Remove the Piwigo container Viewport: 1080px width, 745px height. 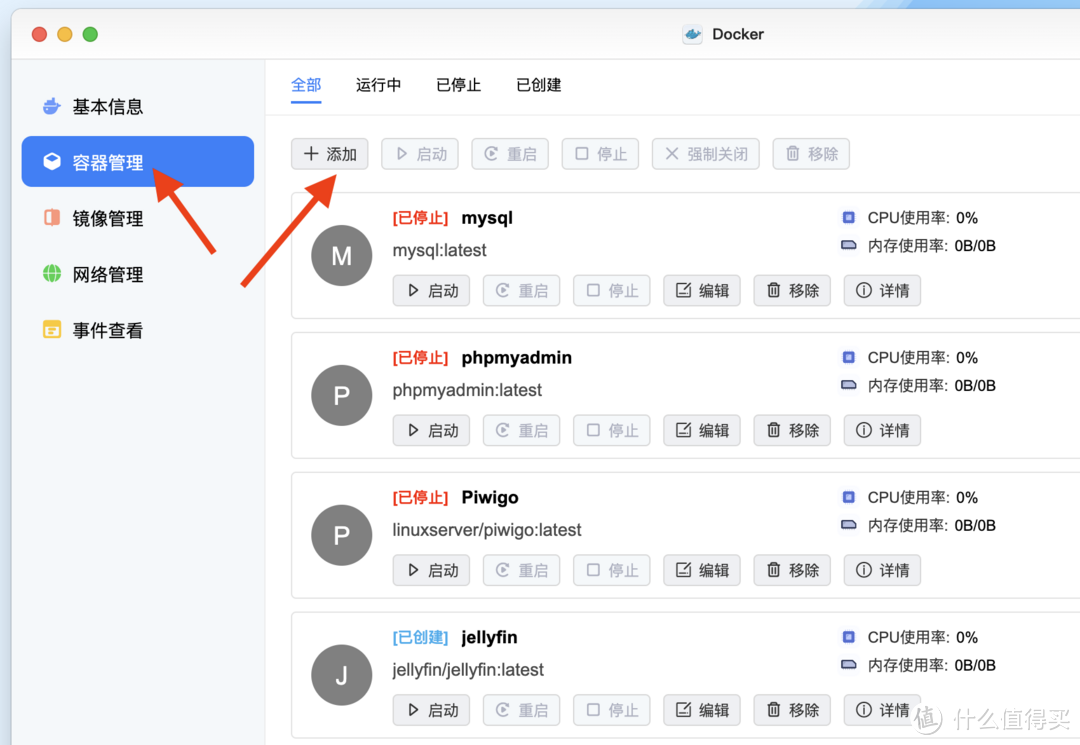coord(792,570)
